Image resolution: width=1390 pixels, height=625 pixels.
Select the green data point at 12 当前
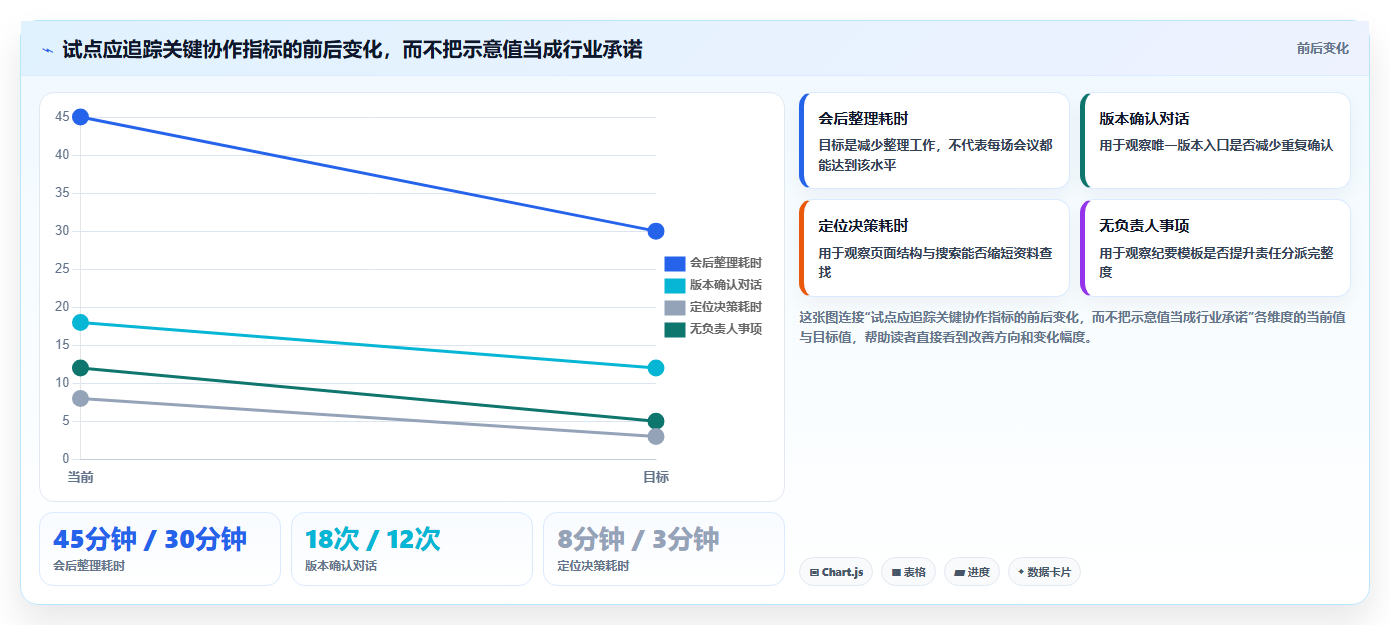click(x=81, y=368)
